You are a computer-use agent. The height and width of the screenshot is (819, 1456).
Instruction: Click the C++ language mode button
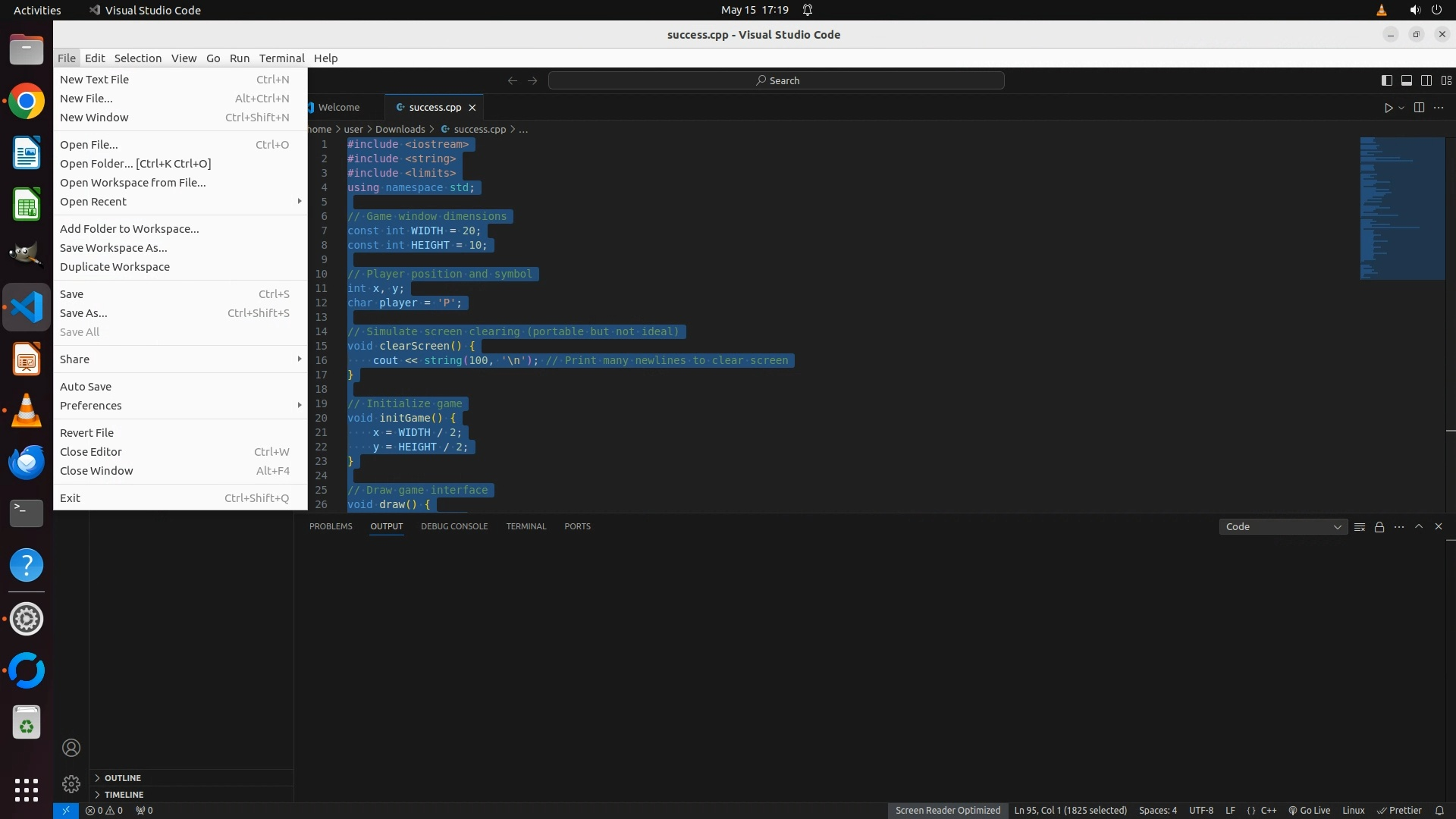(x=1268, y=810)
